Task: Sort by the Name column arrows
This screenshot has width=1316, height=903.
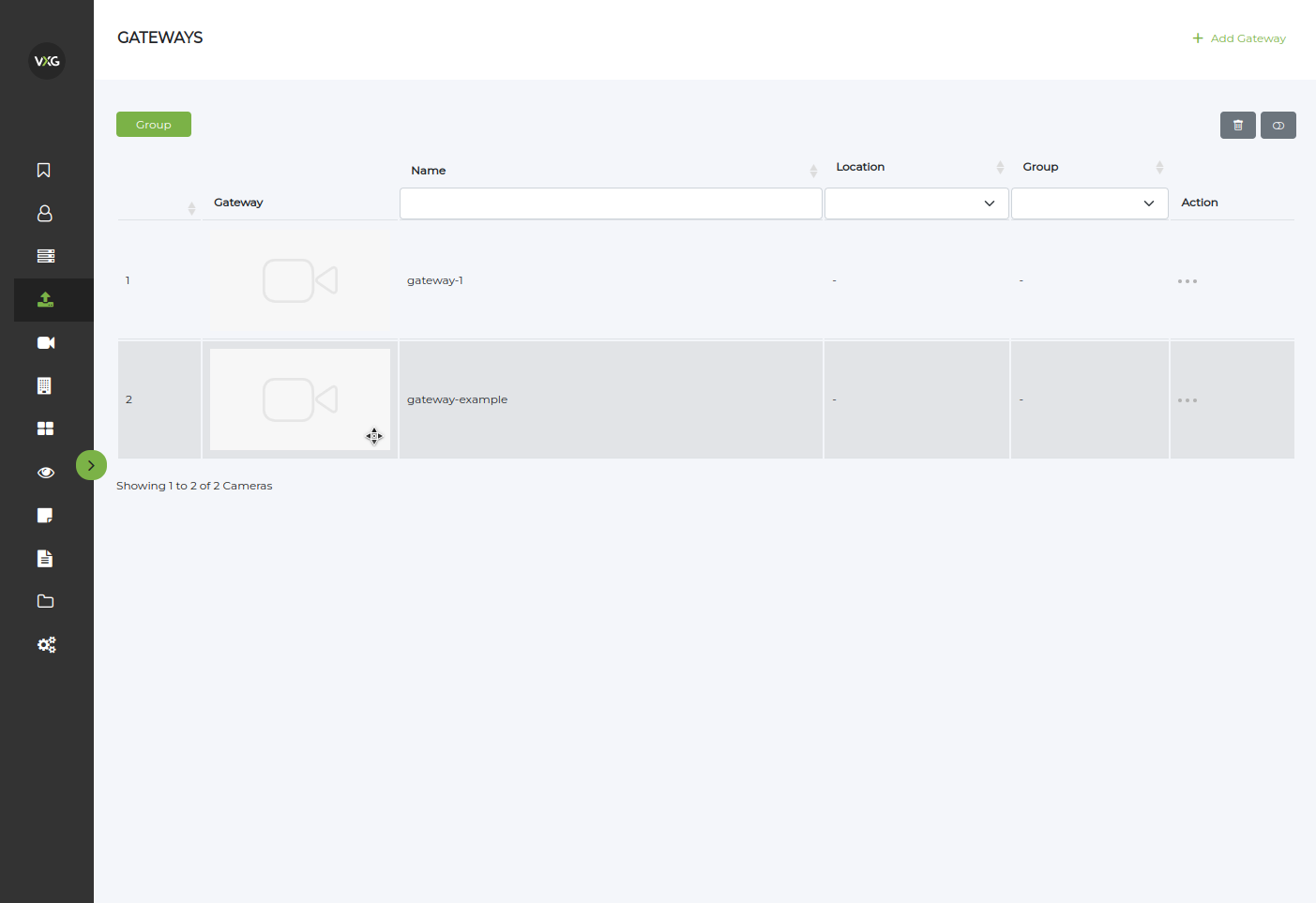Action: point(813,171)
